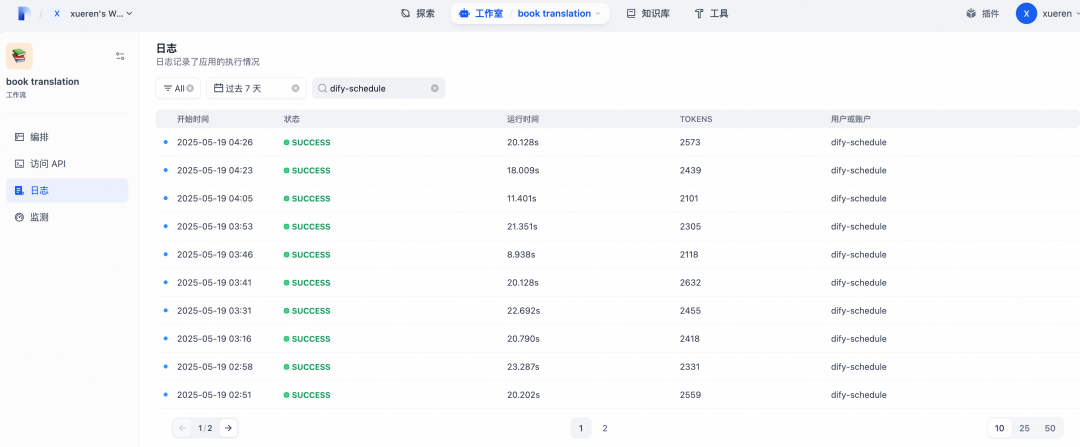This screenshot has width=1080, height=447.
Task: Click the SUCCESS status in 04:26 row
Action: (x=307, y=143)
